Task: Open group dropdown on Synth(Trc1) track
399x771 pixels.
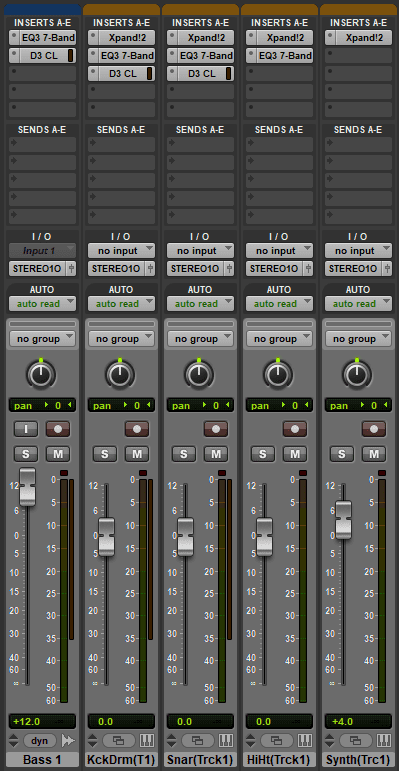Action: (359, 339)
